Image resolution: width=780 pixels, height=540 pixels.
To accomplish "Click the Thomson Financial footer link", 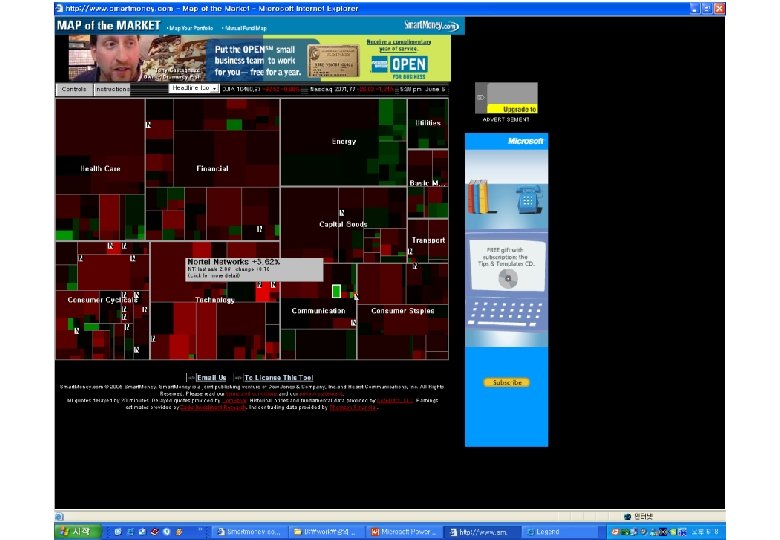I will tap(353, 407).
